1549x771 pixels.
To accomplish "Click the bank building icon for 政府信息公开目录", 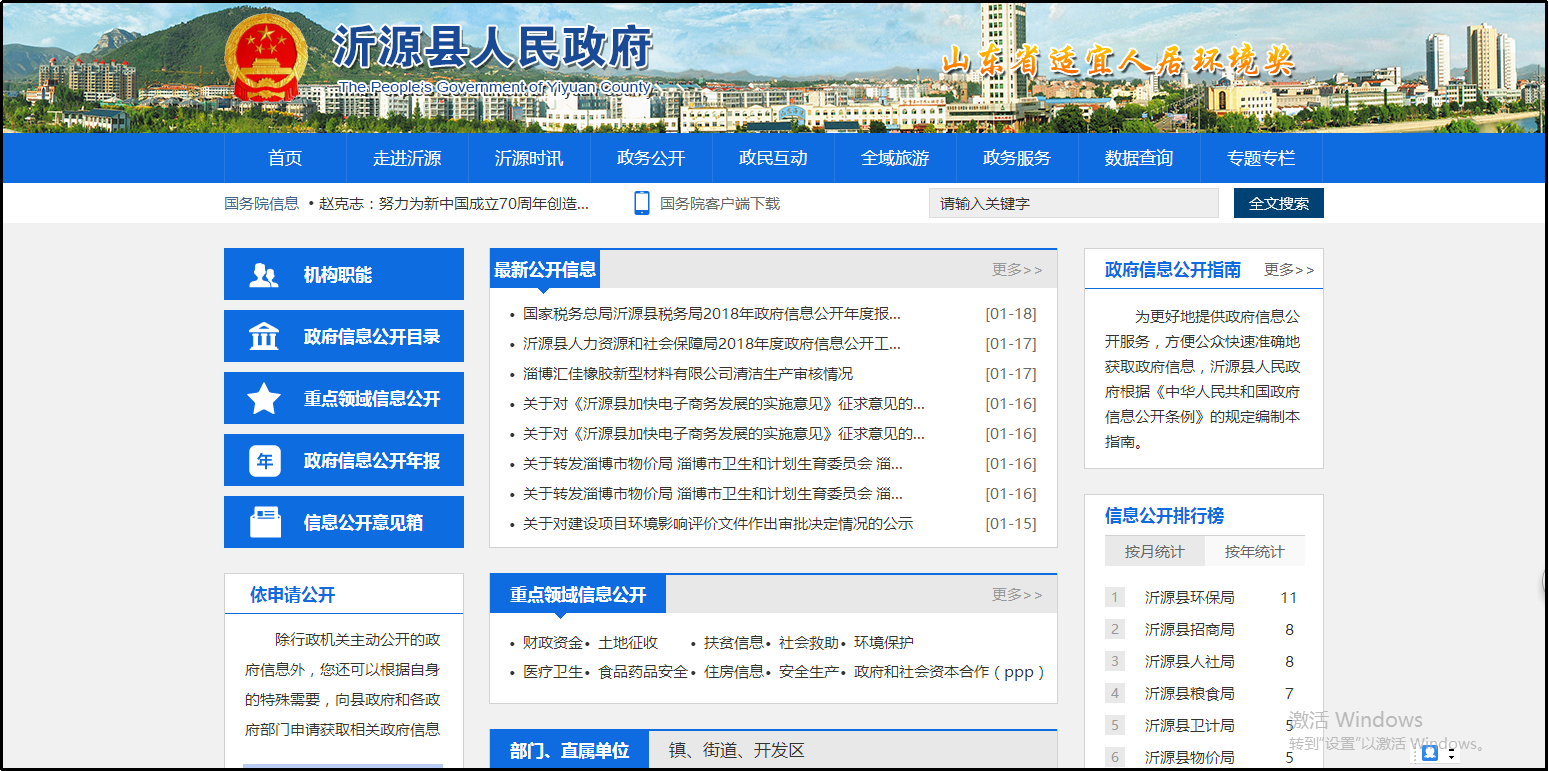I will coord(264,337).
